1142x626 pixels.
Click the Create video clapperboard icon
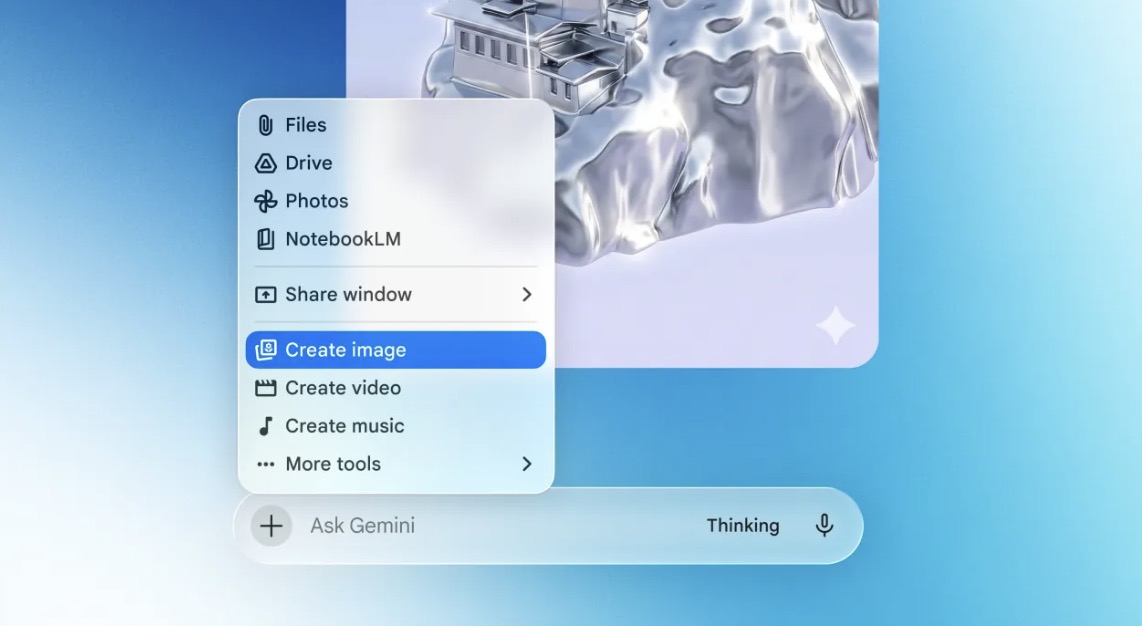point(265,388)
